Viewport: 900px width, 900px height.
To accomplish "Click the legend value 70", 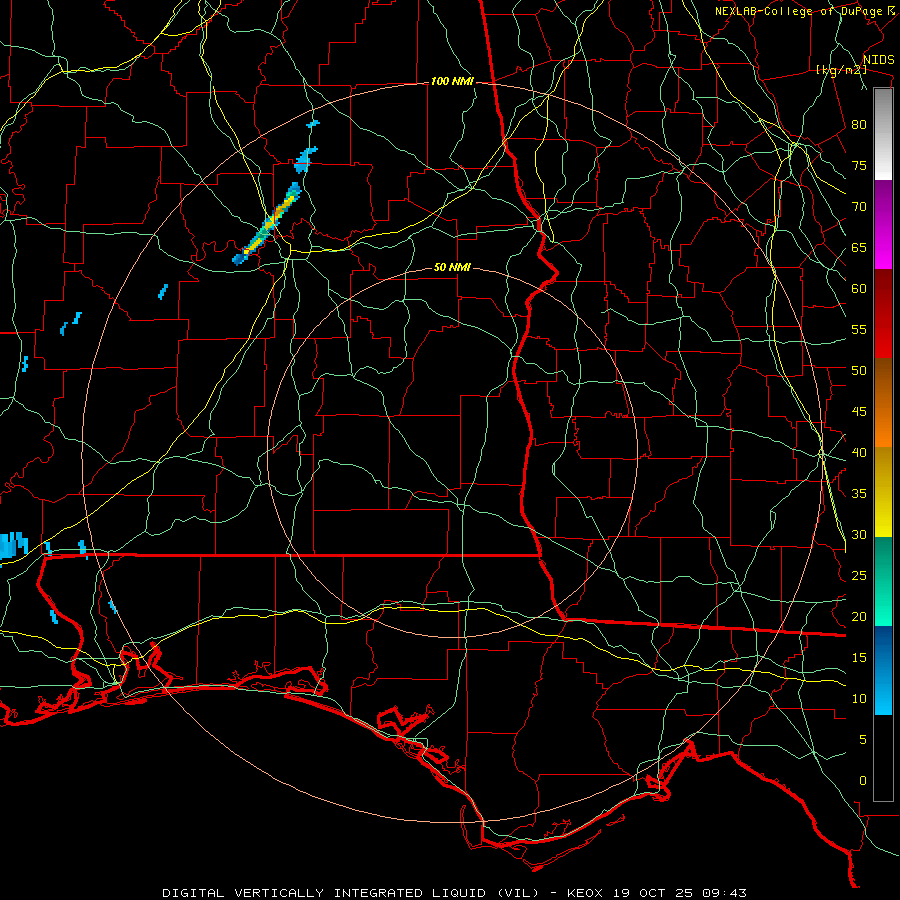I will [859, 207].
